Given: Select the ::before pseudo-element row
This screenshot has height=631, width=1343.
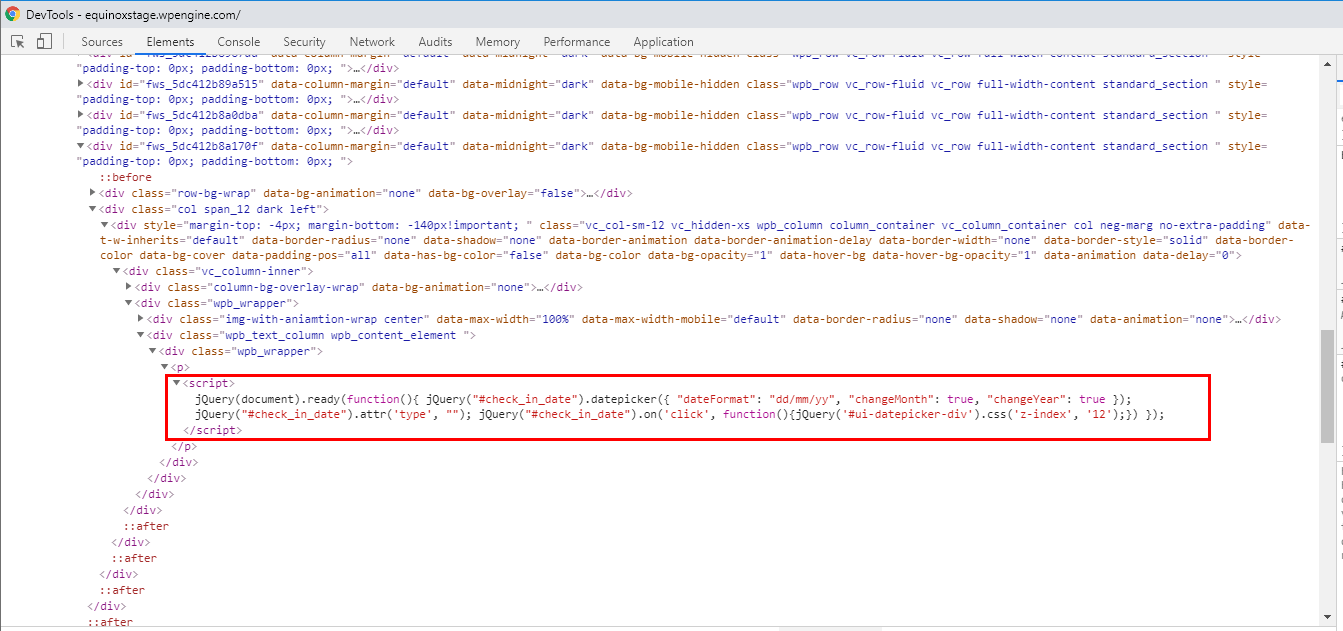Looking at the screenshot, I should [125, 177].
